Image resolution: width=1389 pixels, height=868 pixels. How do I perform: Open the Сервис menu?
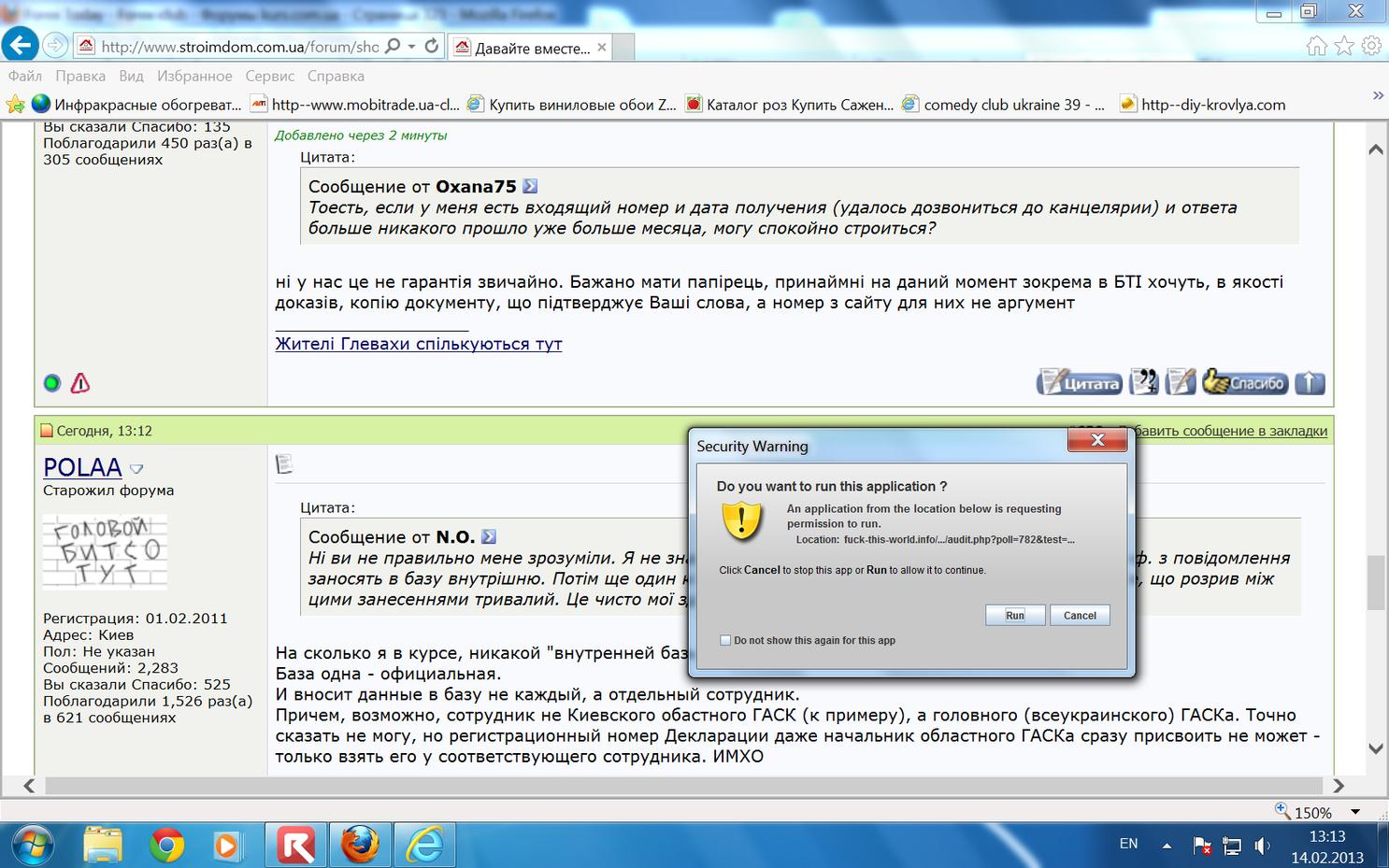pyautogui.click(x=270, y=76)
